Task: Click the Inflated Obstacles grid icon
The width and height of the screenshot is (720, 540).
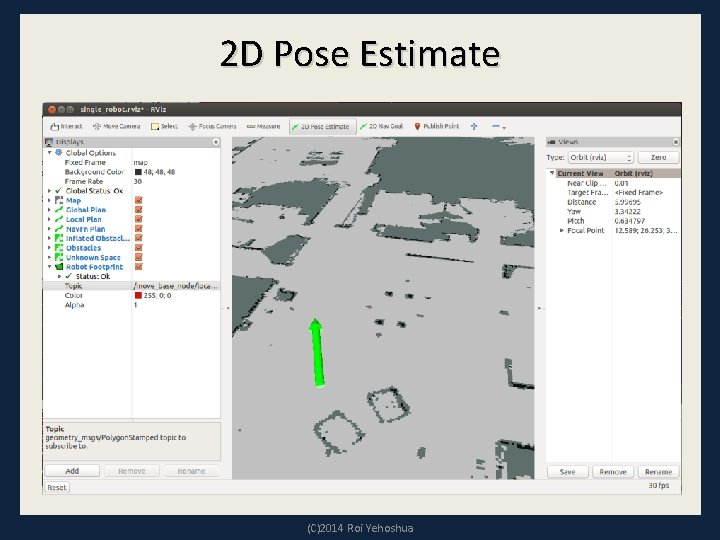Action: point(59,238)
